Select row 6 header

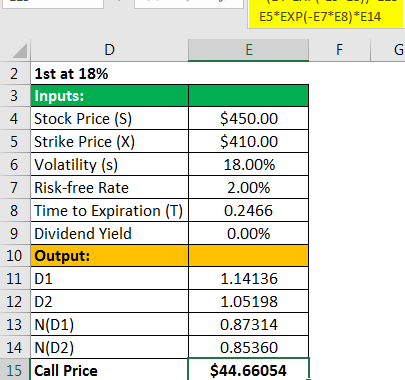(15, 164)
